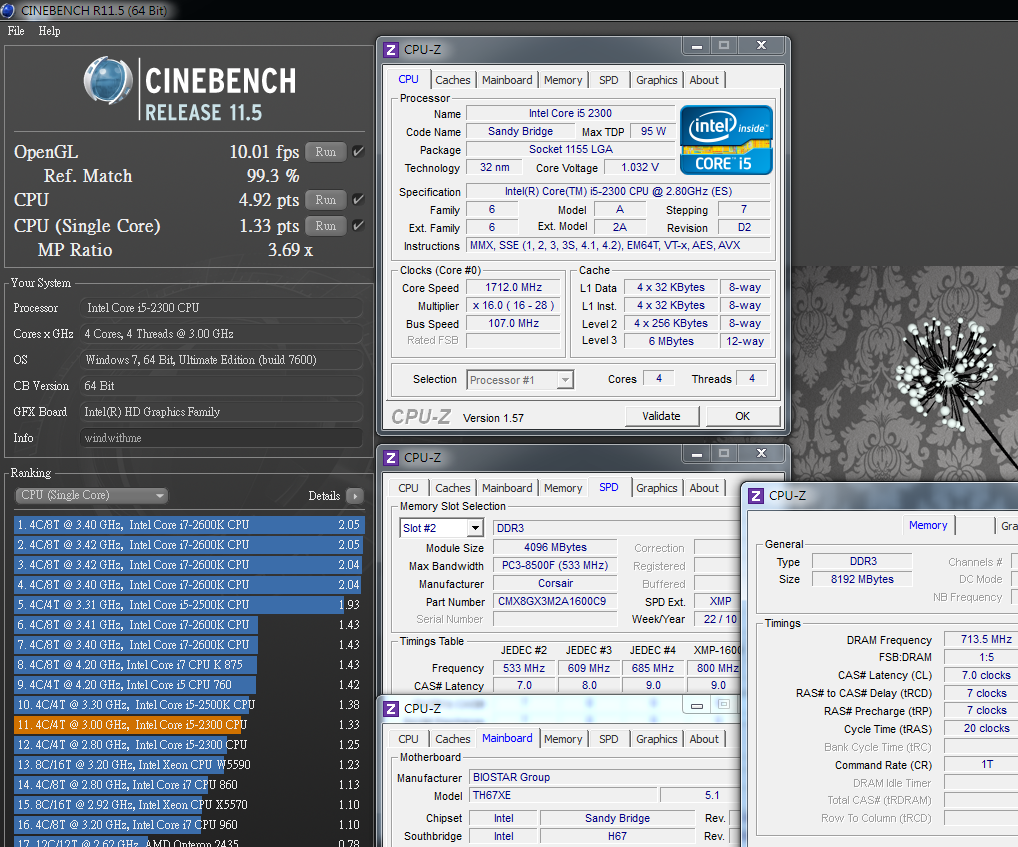Click OK in the CPU-Z window
Viewport: 1018px width, 847px height.
(x=742, y=417)
